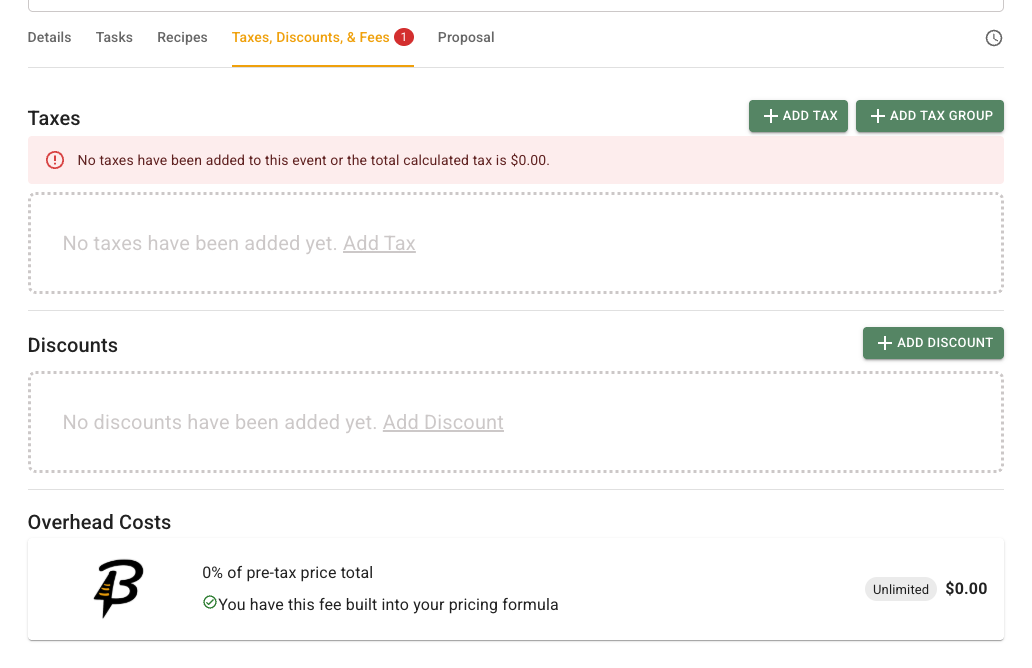Open the history clock icon
Screen dimensions: 1032x668
tap(993, 38)
